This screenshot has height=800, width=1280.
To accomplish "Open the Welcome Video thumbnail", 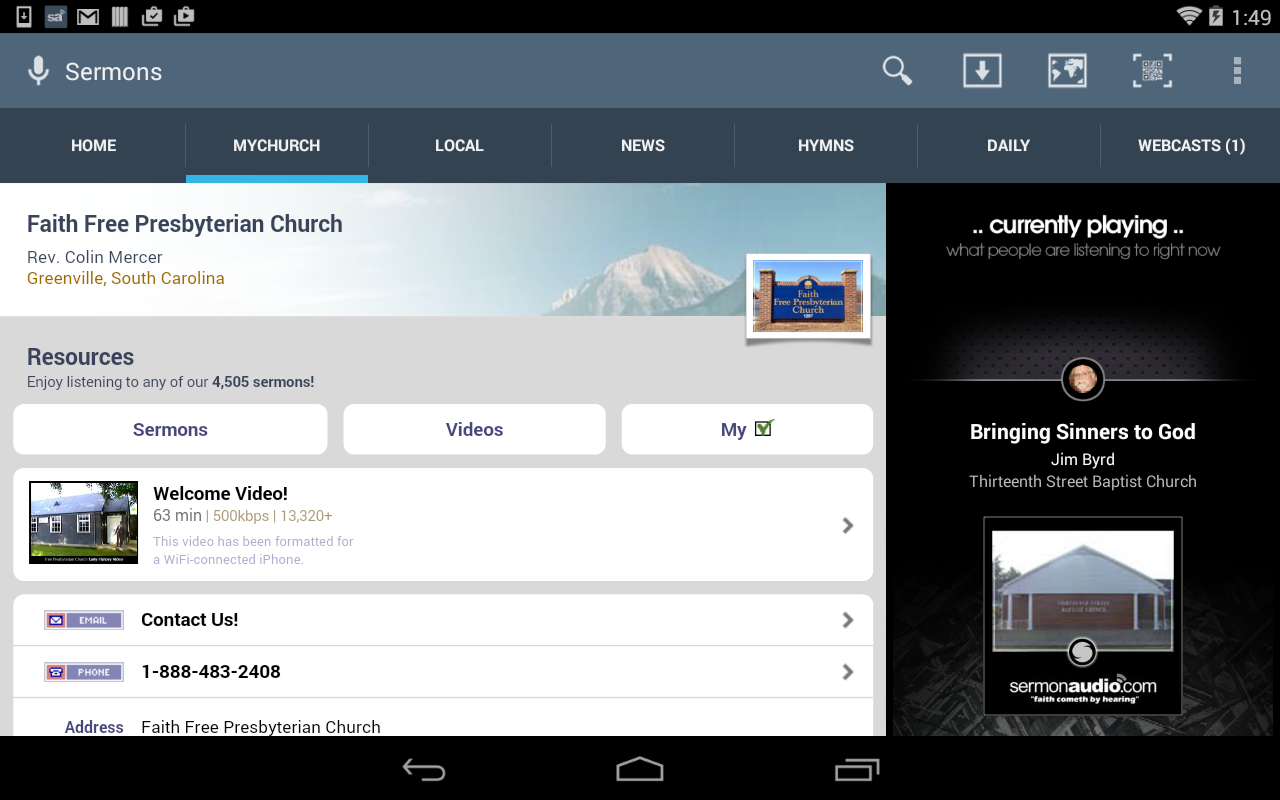I will [x=84, y=523].
